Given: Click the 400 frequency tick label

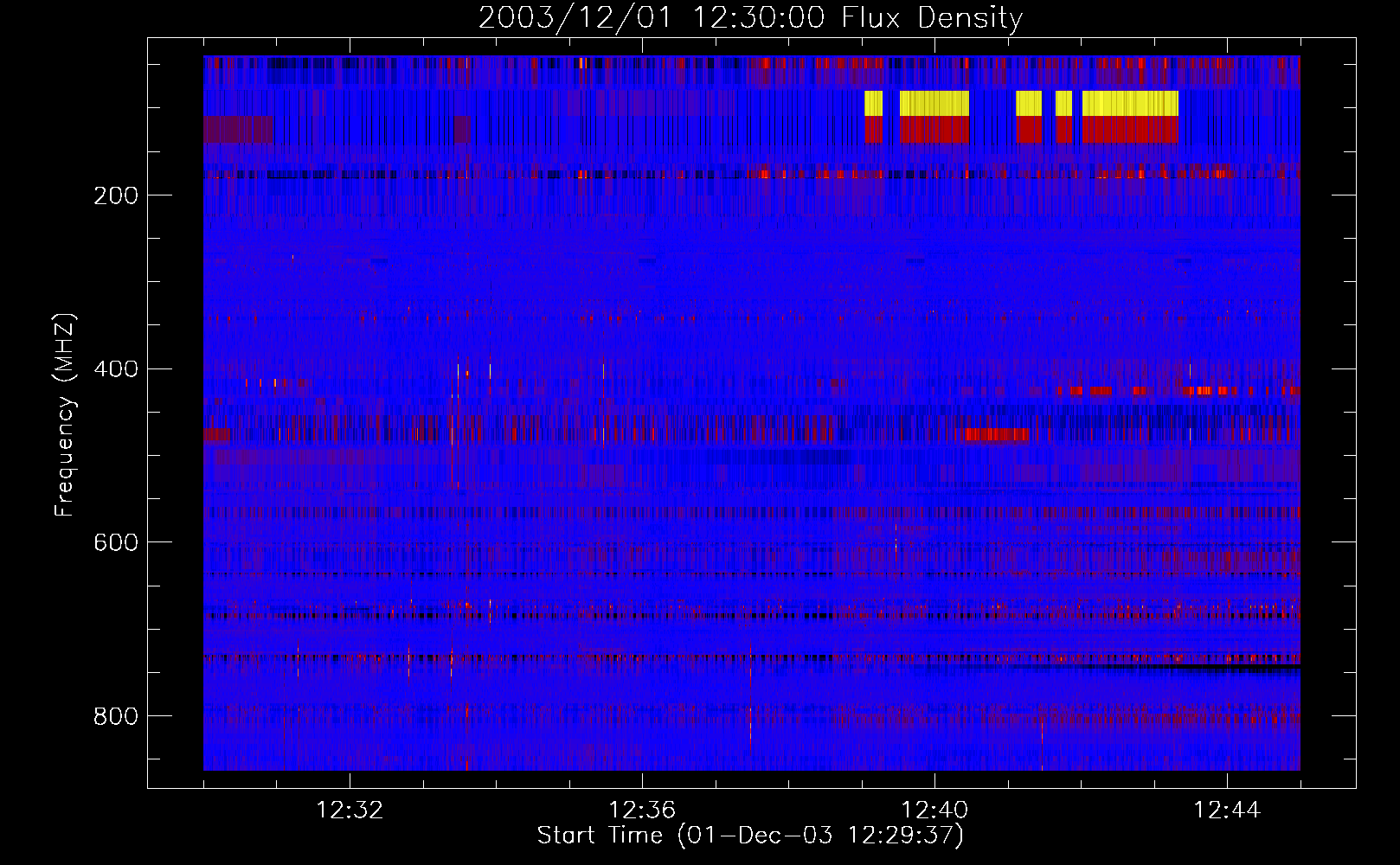Looking at the screenshot, I should point(116,369).
